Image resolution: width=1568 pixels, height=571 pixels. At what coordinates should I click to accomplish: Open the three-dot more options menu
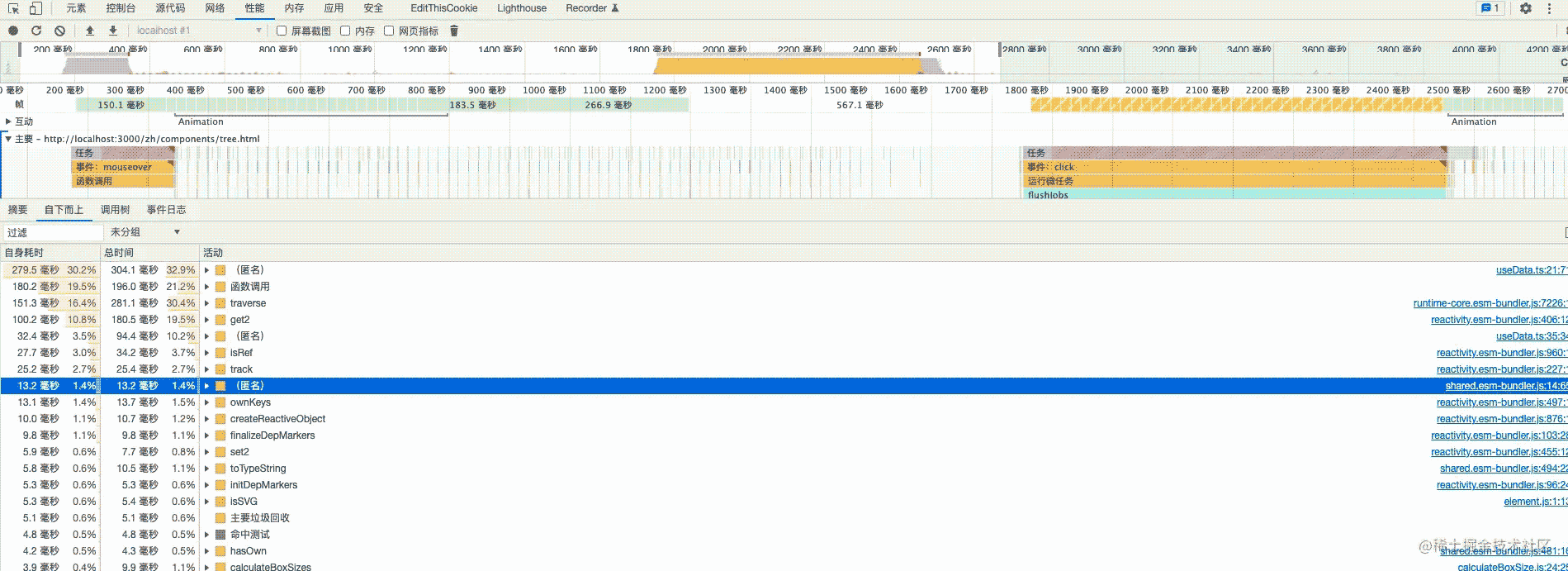click(x=1547, y=8)
